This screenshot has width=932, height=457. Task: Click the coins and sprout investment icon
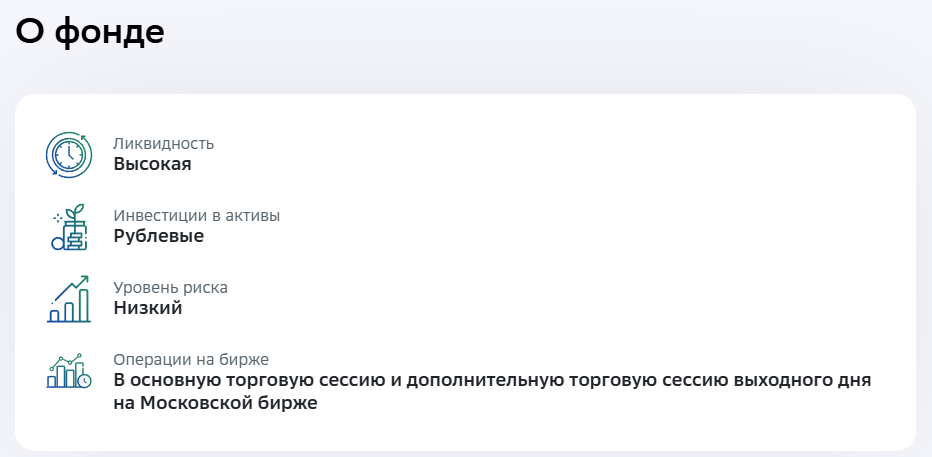click(x=69, y=228)
